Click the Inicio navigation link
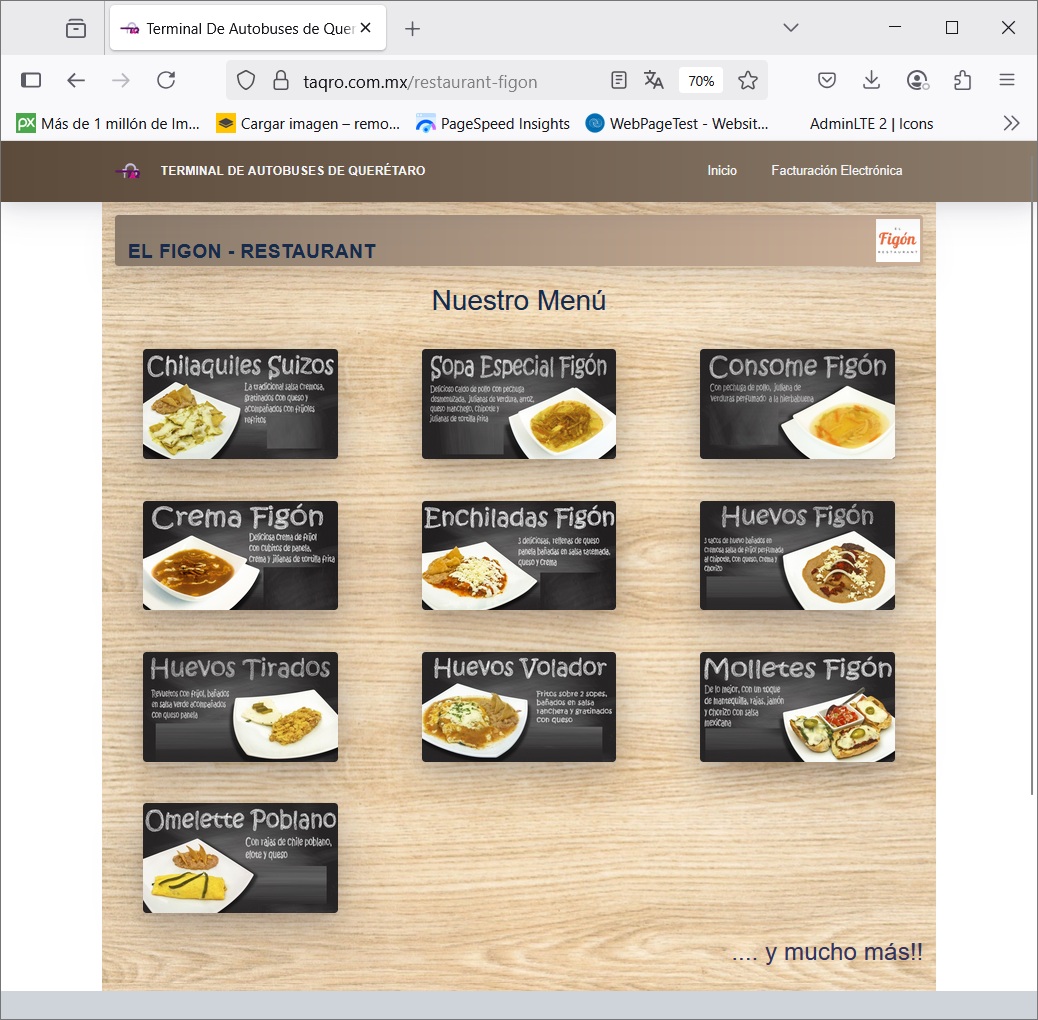 pyautogui.click(x=722, y=171)
